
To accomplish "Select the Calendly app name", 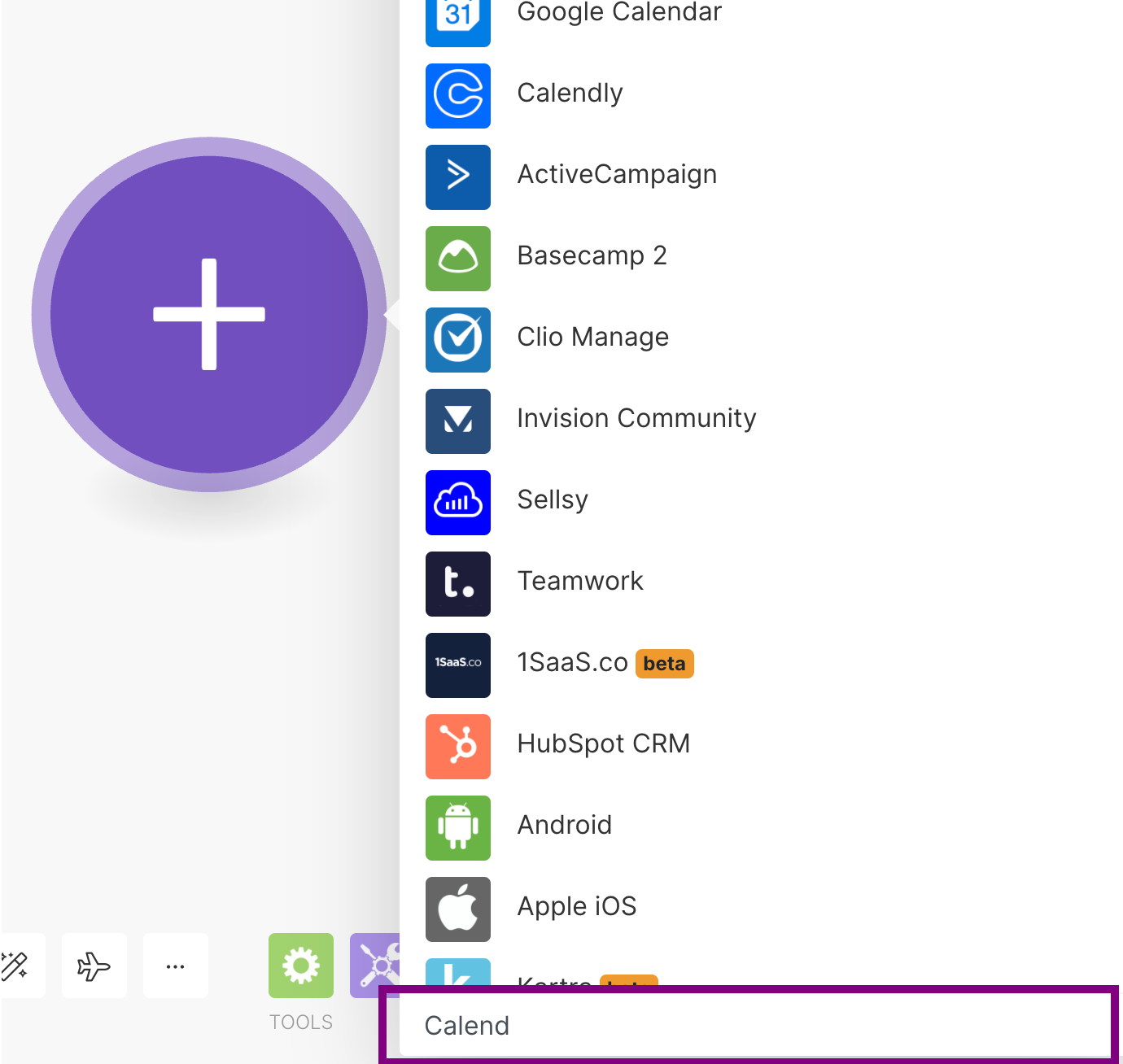I will 570,93.
